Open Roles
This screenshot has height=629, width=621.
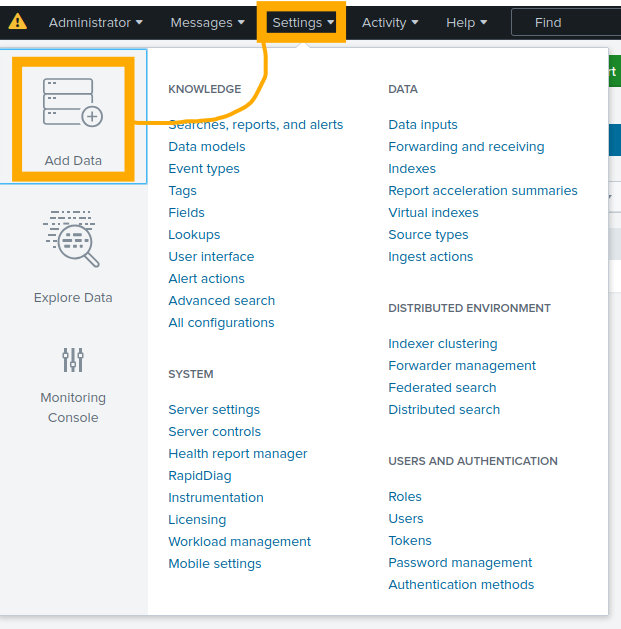pyautogui.click(x=405, y=497)
